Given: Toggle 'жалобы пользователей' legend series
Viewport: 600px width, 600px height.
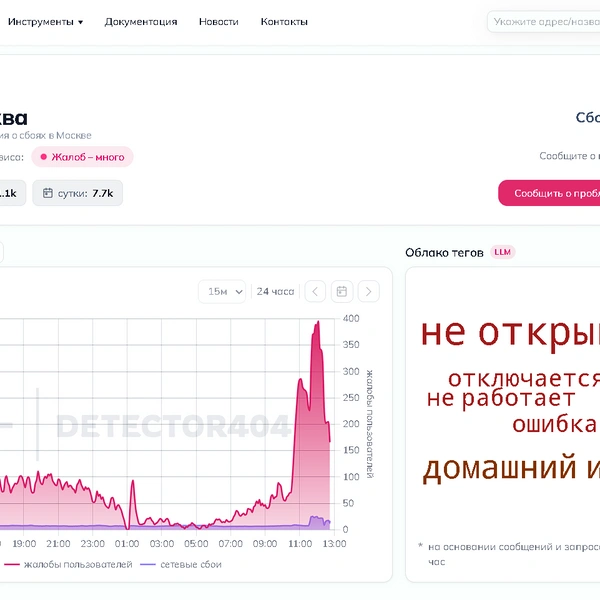Looking at the screenshot, I should click(68, 564).
